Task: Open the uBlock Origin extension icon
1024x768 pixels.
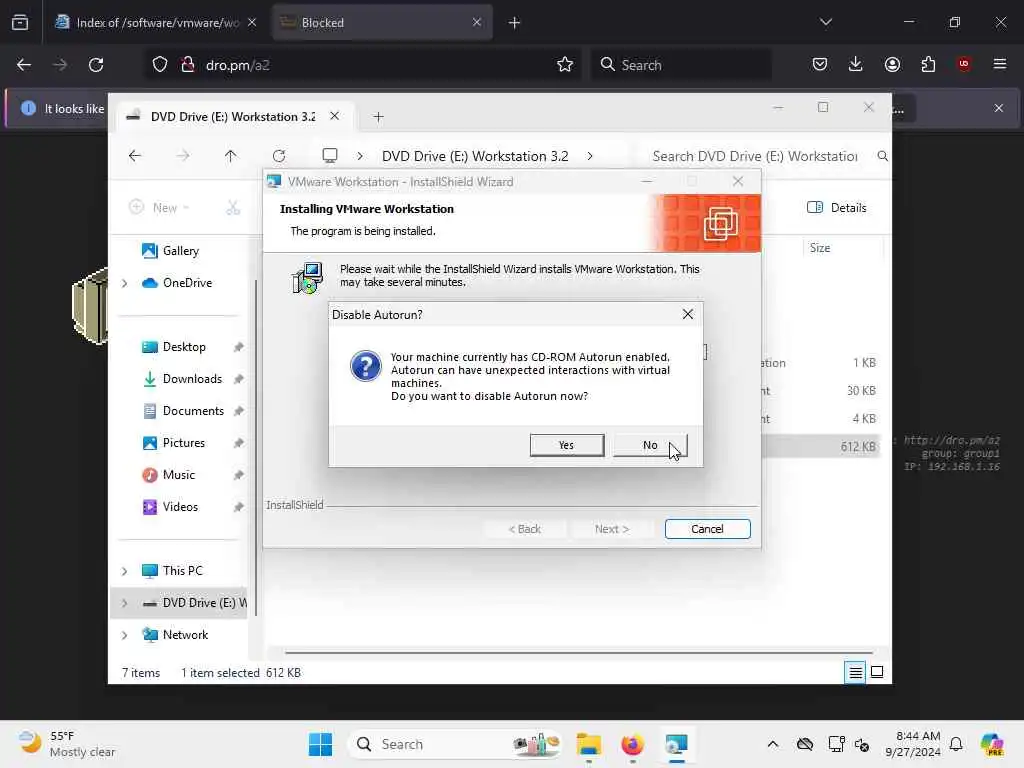Action: (x=964, y=65)
